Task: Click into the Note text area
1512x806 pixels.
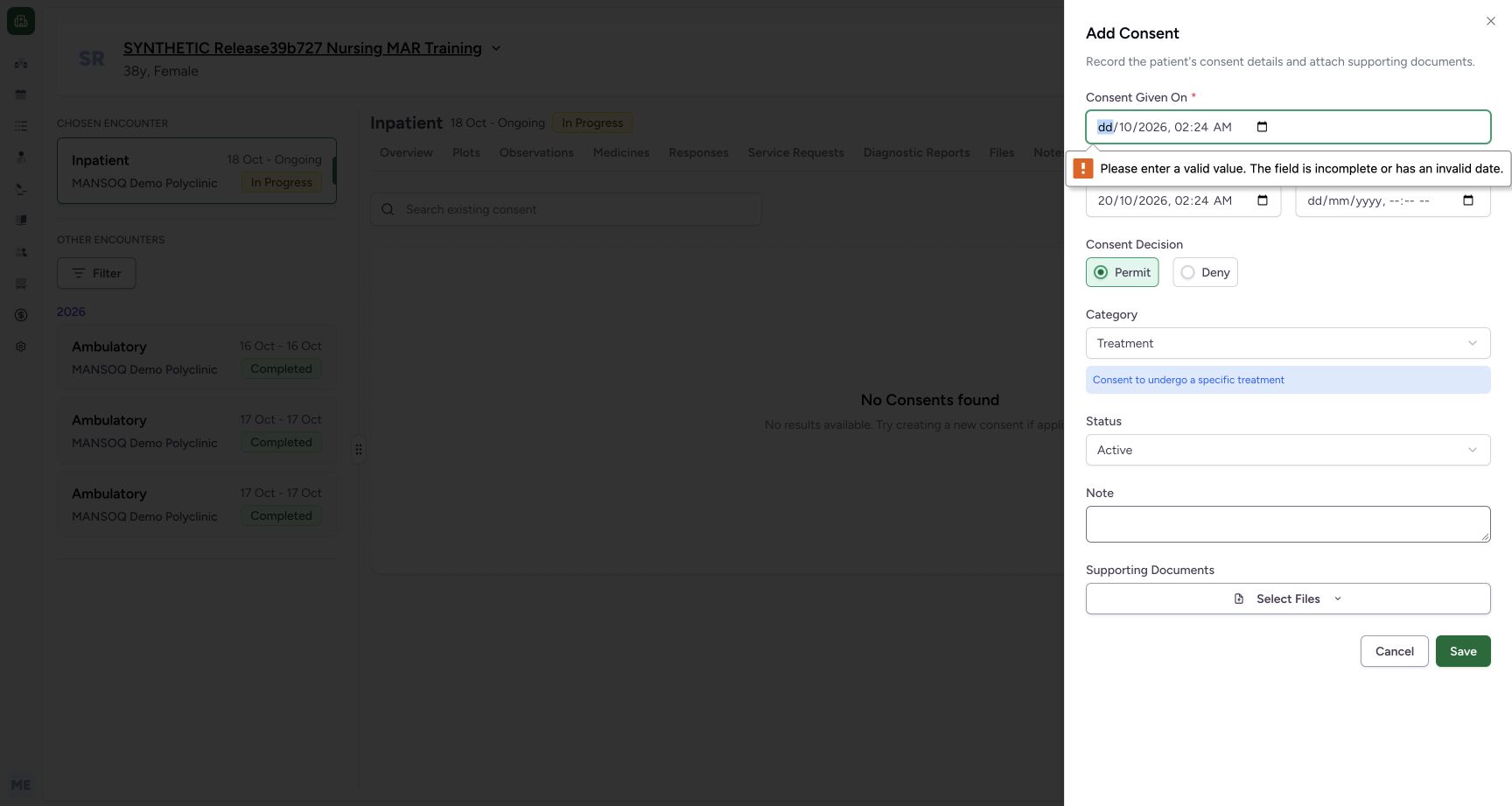Action: point(1288,524)
